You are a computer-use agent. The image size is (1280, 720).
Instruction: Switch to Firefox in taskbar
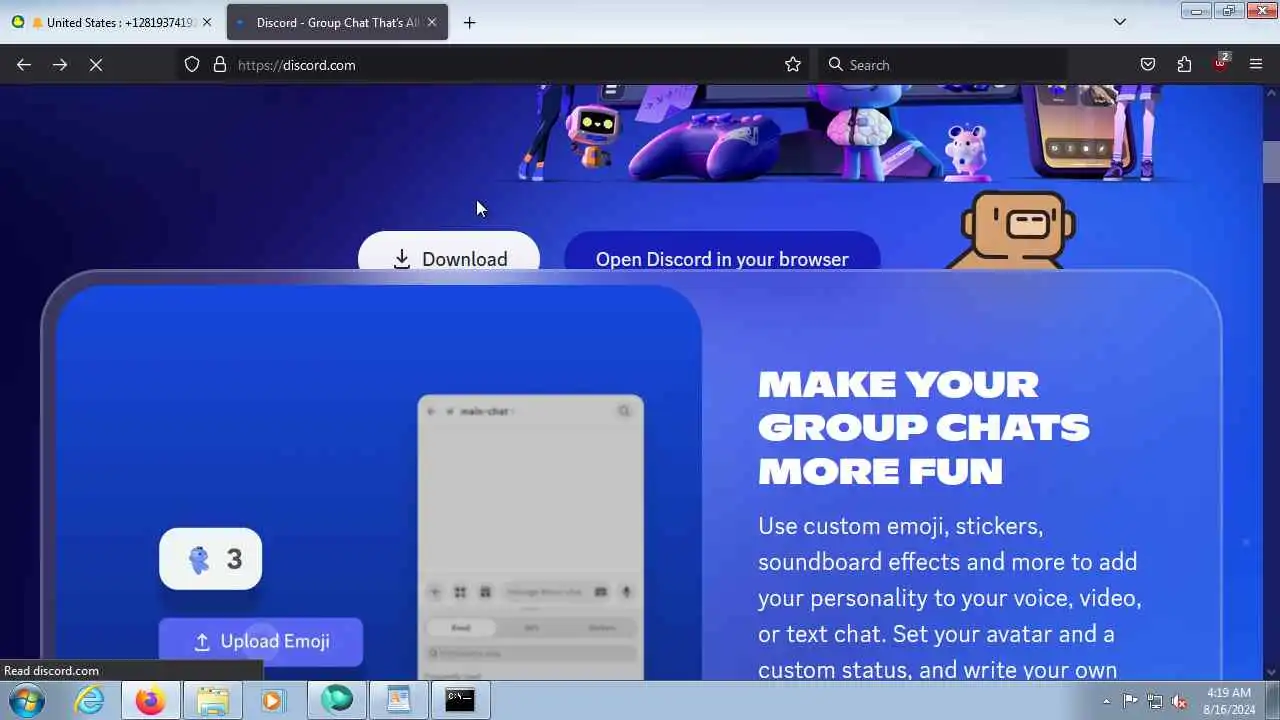coord(151,700)
